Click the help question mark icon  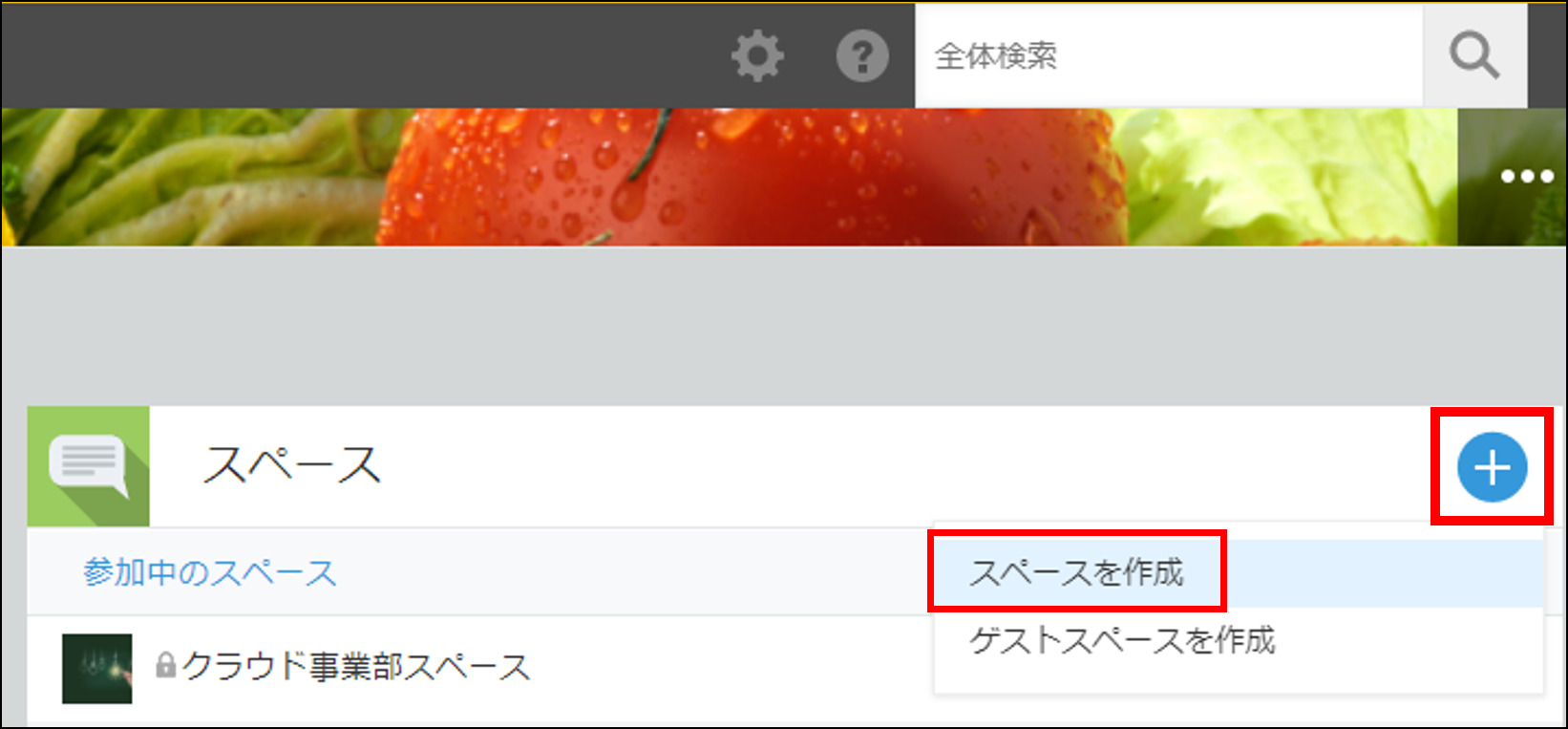point(862,56)
